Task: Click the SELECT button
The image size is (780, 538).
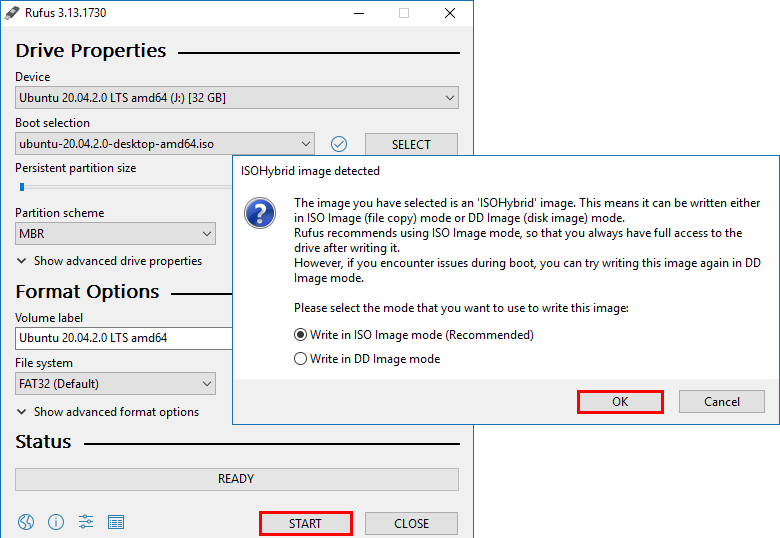Action: click(x=411, y=144)
